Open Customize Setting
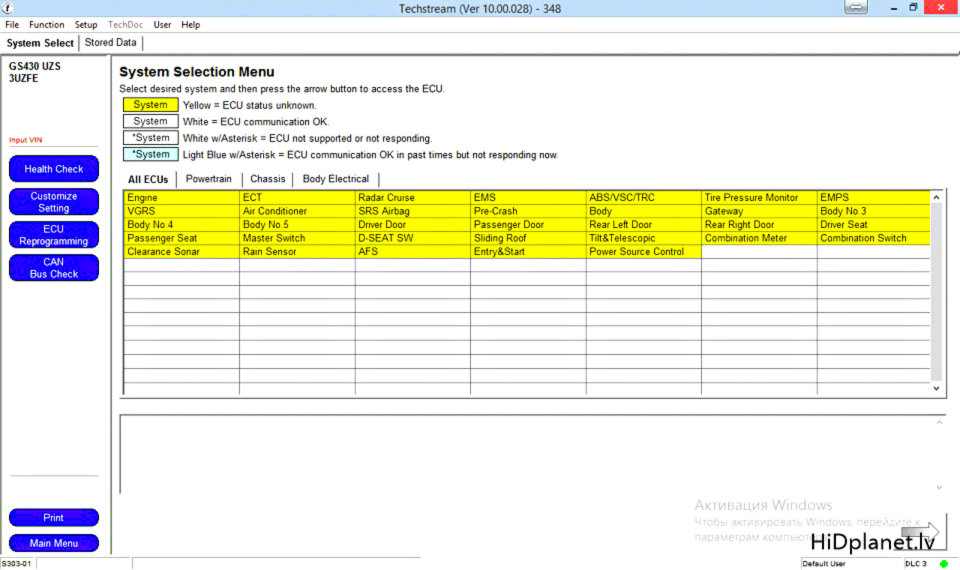 pos(54,202)
